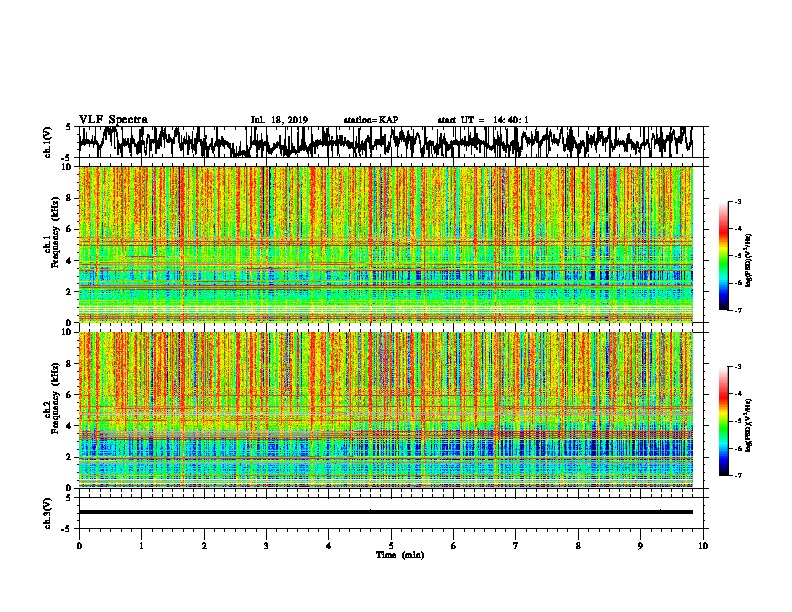Click the "ch.1(V)" axis label of top panel

pos(47,142)
